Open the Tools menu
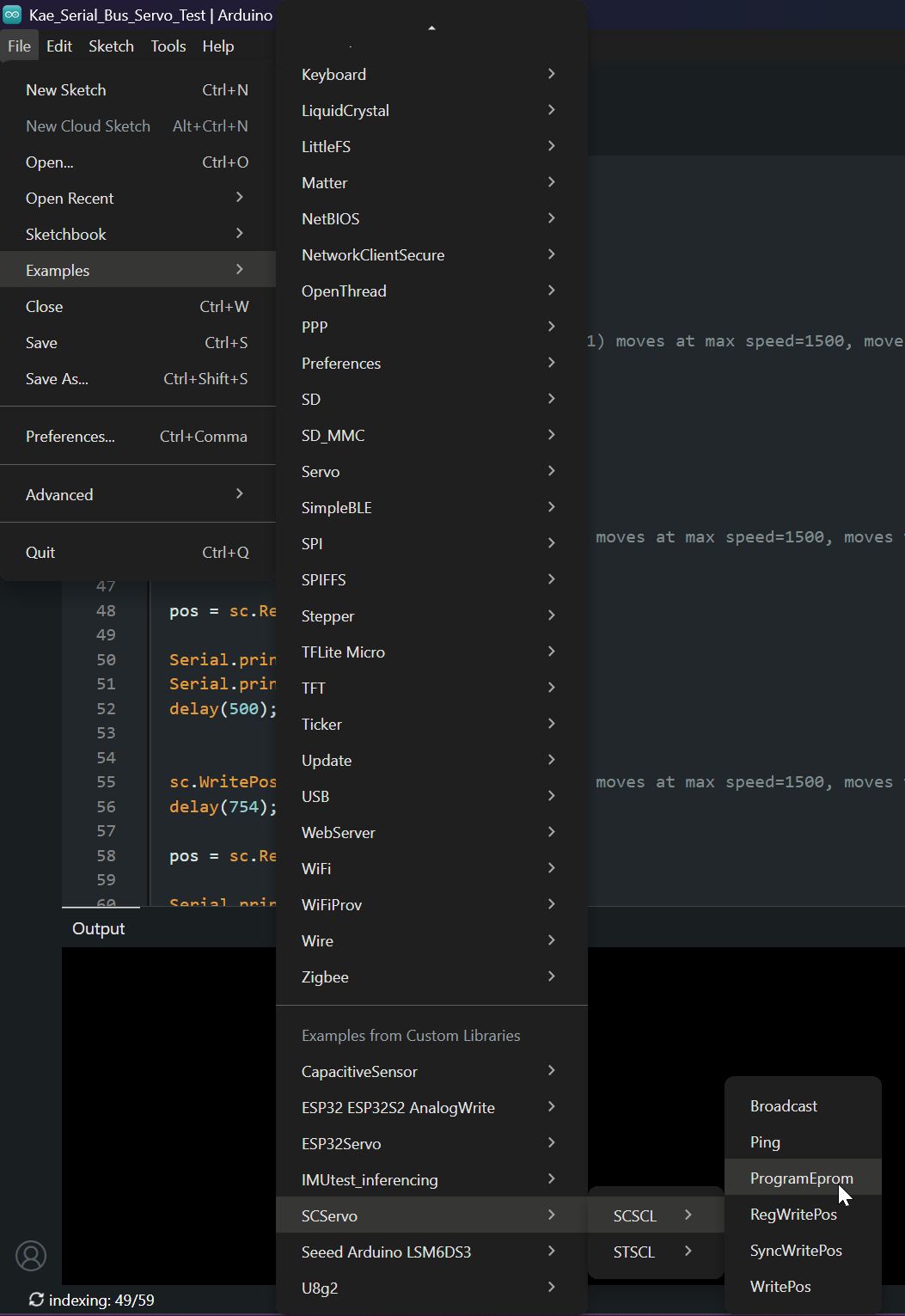Viewport: 905px width, 1316px height. [x=168, y=46]
